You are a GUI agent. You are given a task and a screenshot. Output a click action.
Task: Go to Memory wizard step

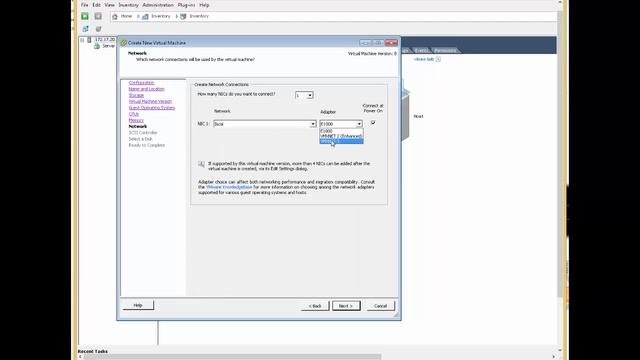tap(136, 120)
